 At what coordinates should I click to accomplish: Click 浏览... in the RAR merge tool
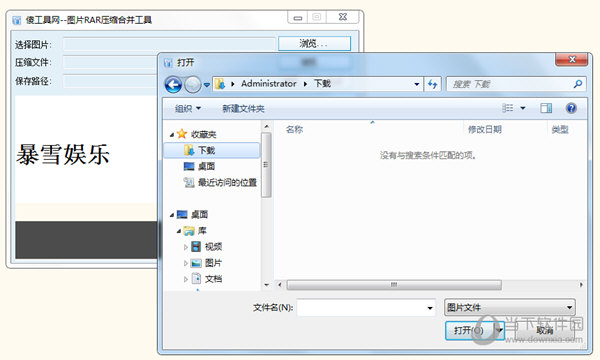314,44
